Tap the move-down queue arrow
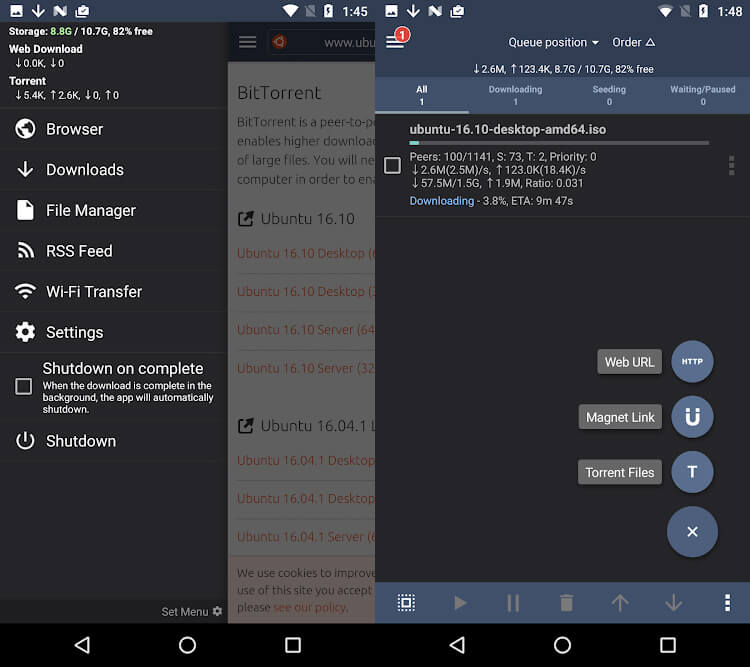Image resolution: width=750 pixels, height=667 pixels. 673,603
